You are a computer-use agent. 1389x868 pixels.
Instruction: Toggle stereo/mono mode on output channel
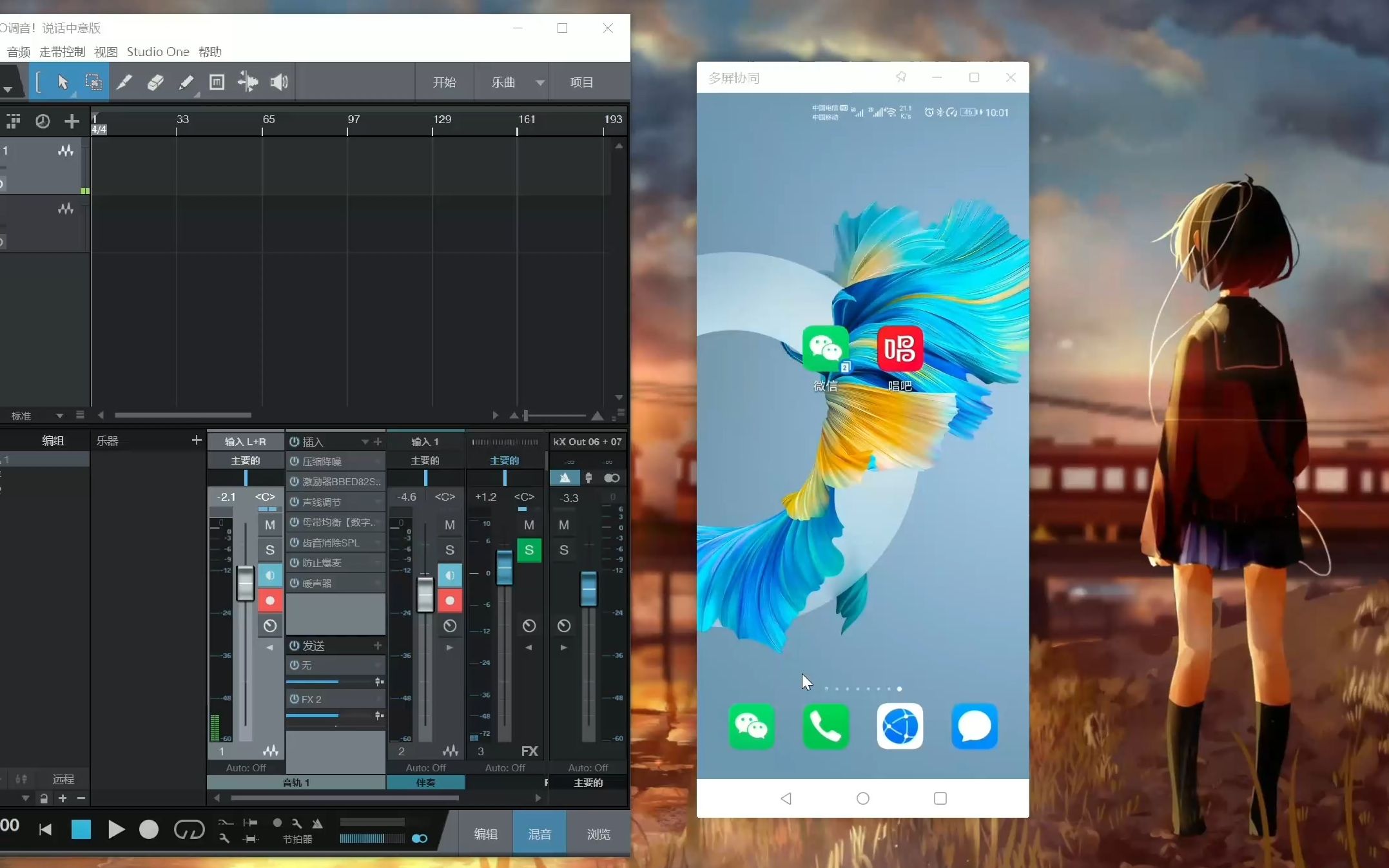click(612, 477)
